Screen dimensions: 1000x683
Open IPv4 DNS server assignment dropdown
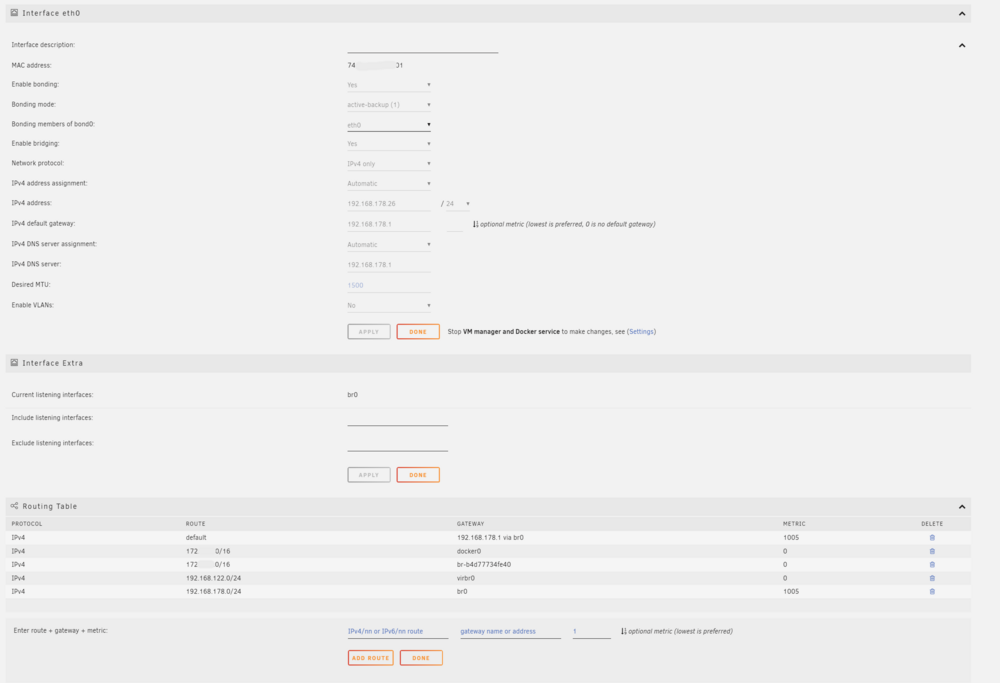389,244
